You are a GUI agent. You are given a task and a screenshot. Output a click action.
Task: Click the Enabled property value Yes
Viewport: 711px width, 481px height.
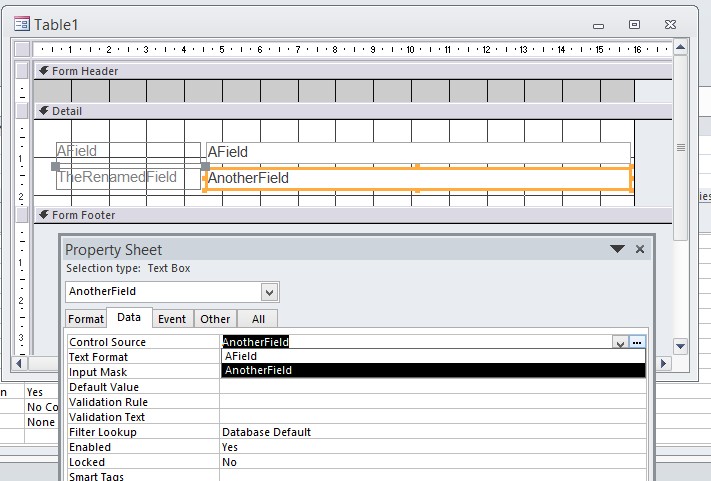click(x=230, y=447)
